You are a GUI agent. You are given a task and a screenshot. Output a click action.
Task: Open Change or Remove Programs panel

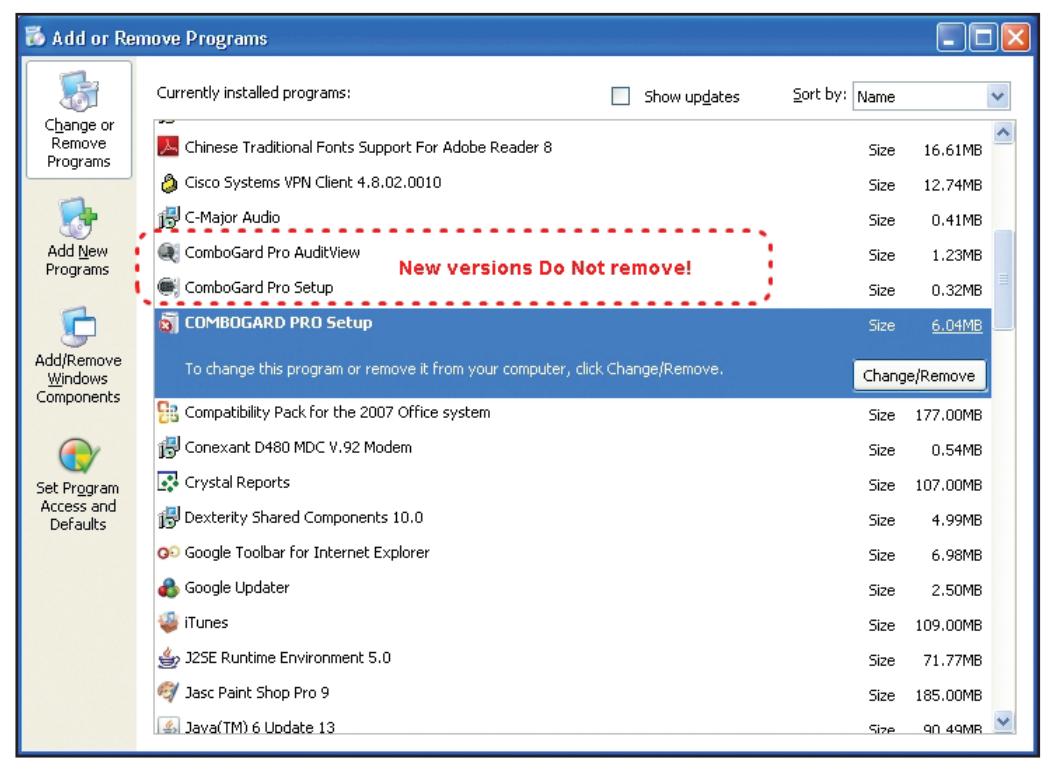coord(79,120)
